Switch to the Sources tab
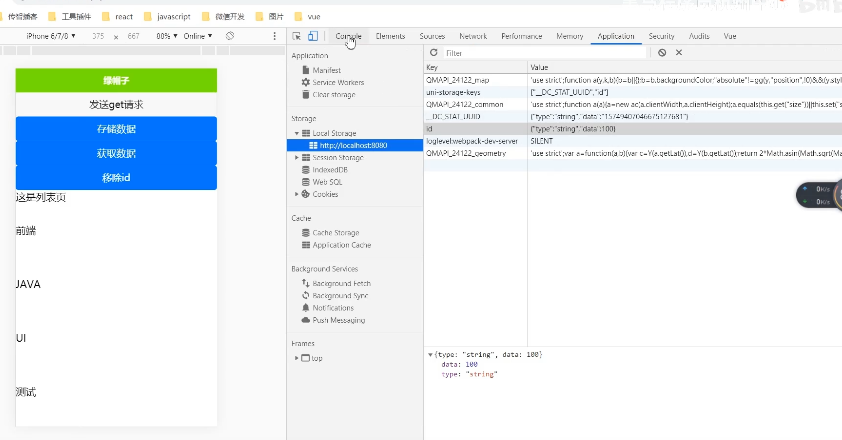 point(432,36)
